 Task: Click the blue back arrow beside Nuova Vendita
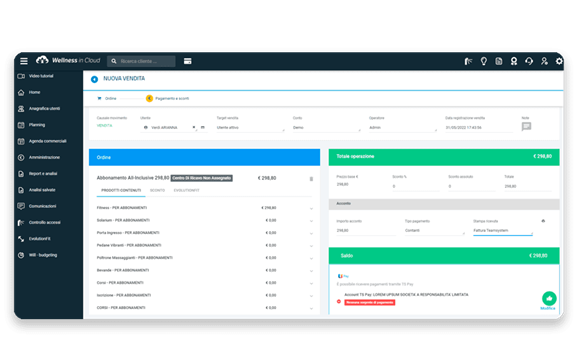[x=94, y=79]
